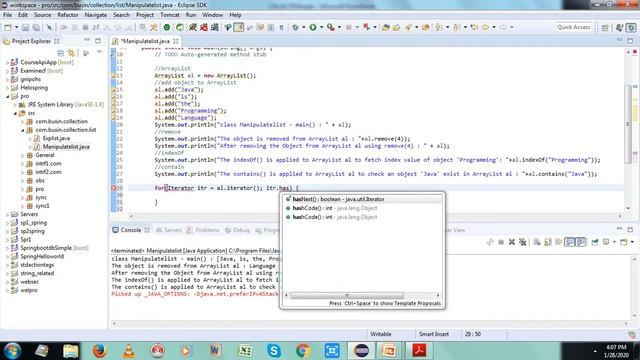
Task: Open the Refactor menu
Action: 68,15
